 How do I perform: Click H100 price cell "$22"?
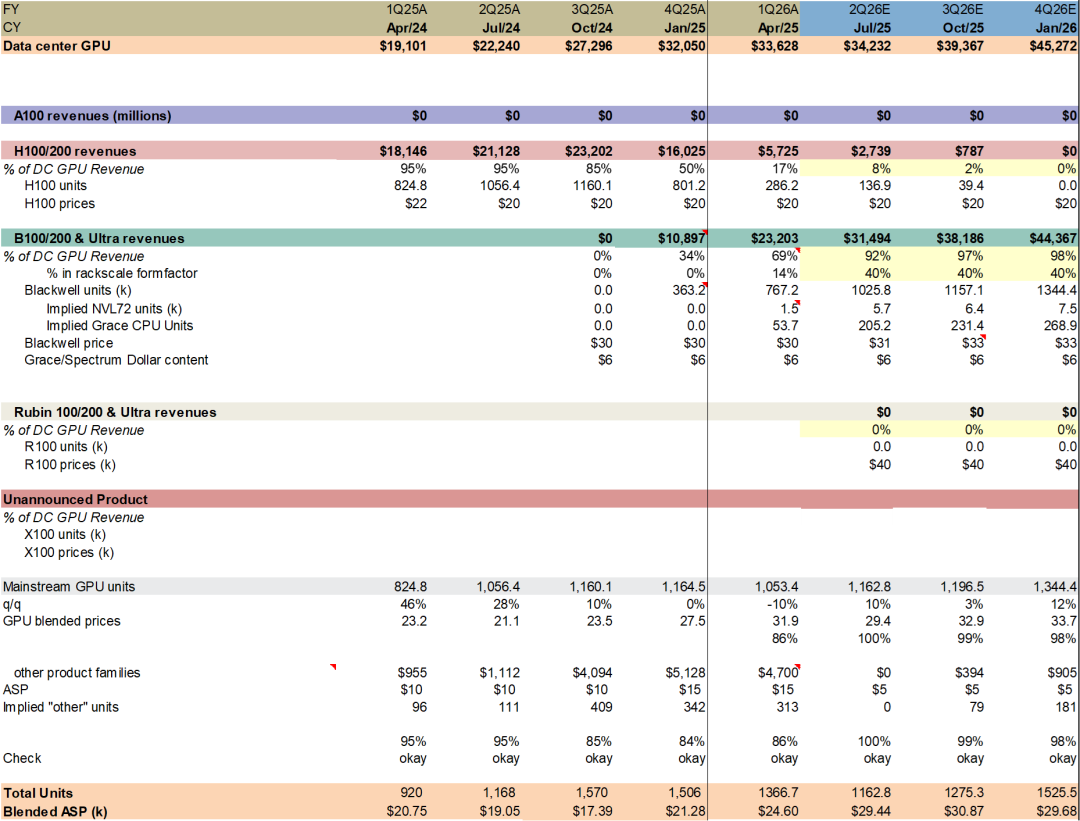pos(416,204)
